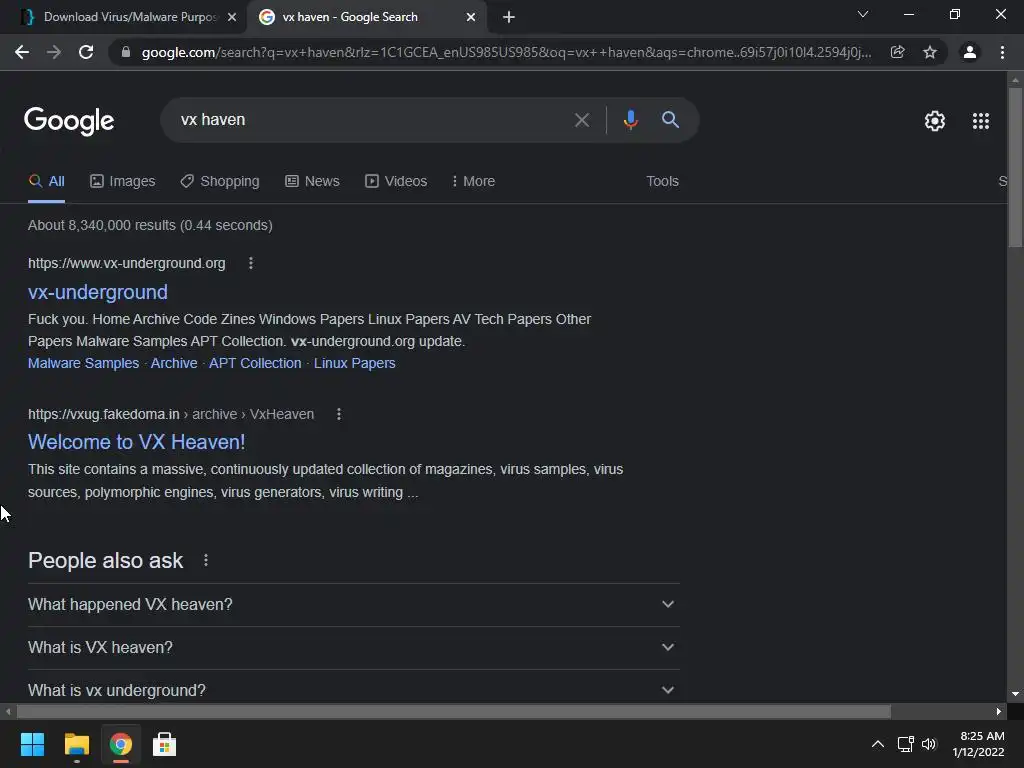
Task: Close the 'Download Virus/Malware' tab
Action: pos(232,18)
